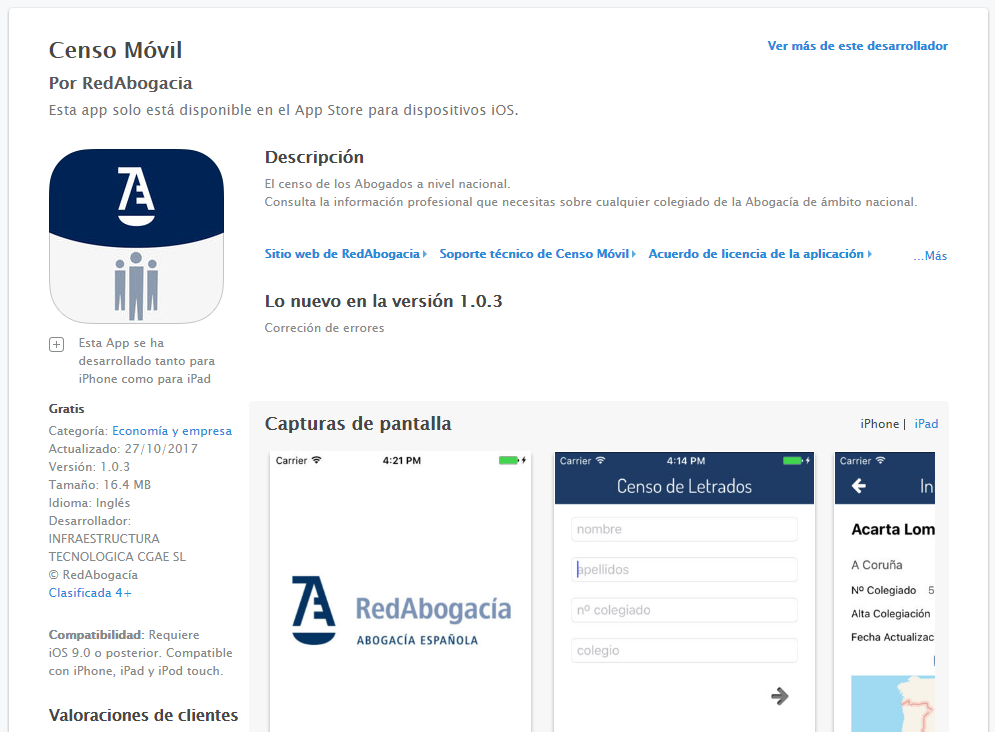
Task: Open Soporte técnico de Censo Móvil link
Action: (x=535, y=254)
